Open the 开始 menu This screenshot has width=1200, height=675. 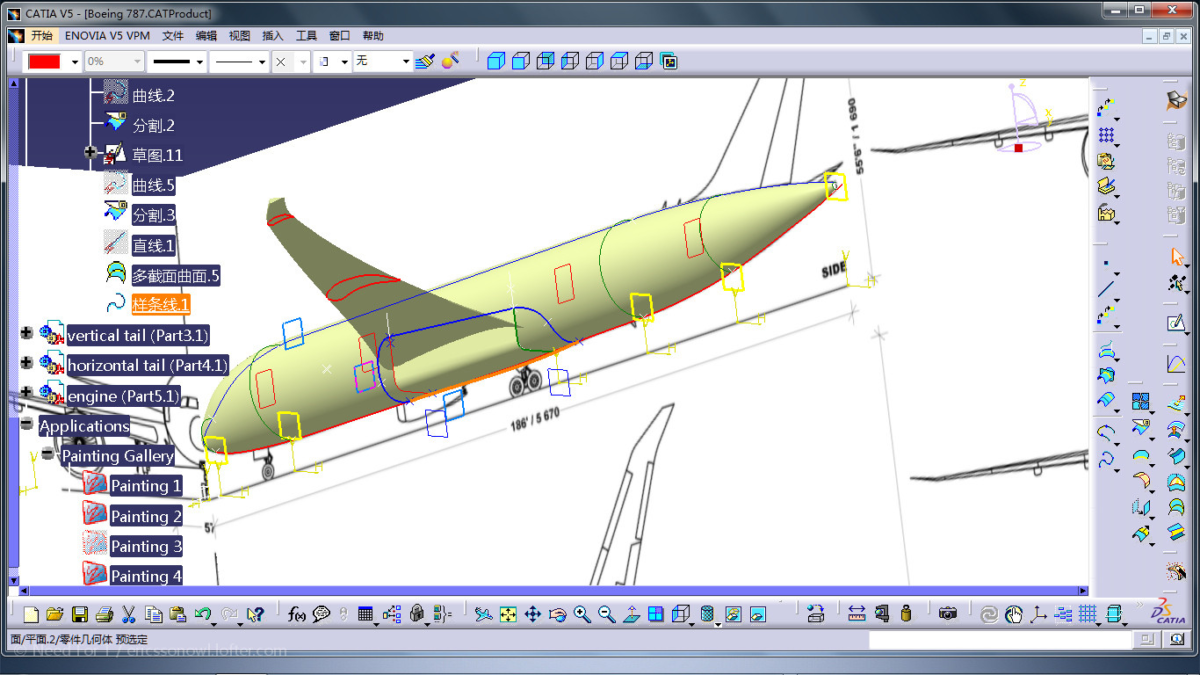(41, 36)
